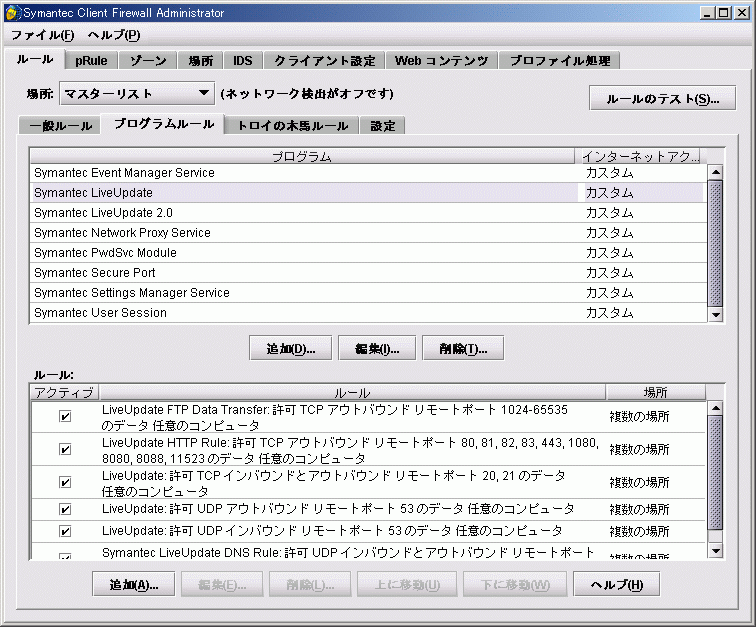Click scroll-down arrow of rules list
Viewport: 756px width, 627px height.
pos(716,551)
